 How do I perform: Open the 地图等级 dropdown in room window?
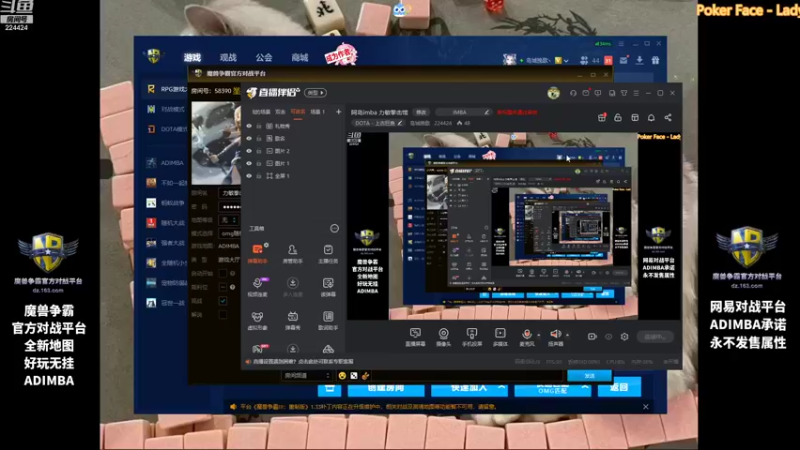pos(229,220)
